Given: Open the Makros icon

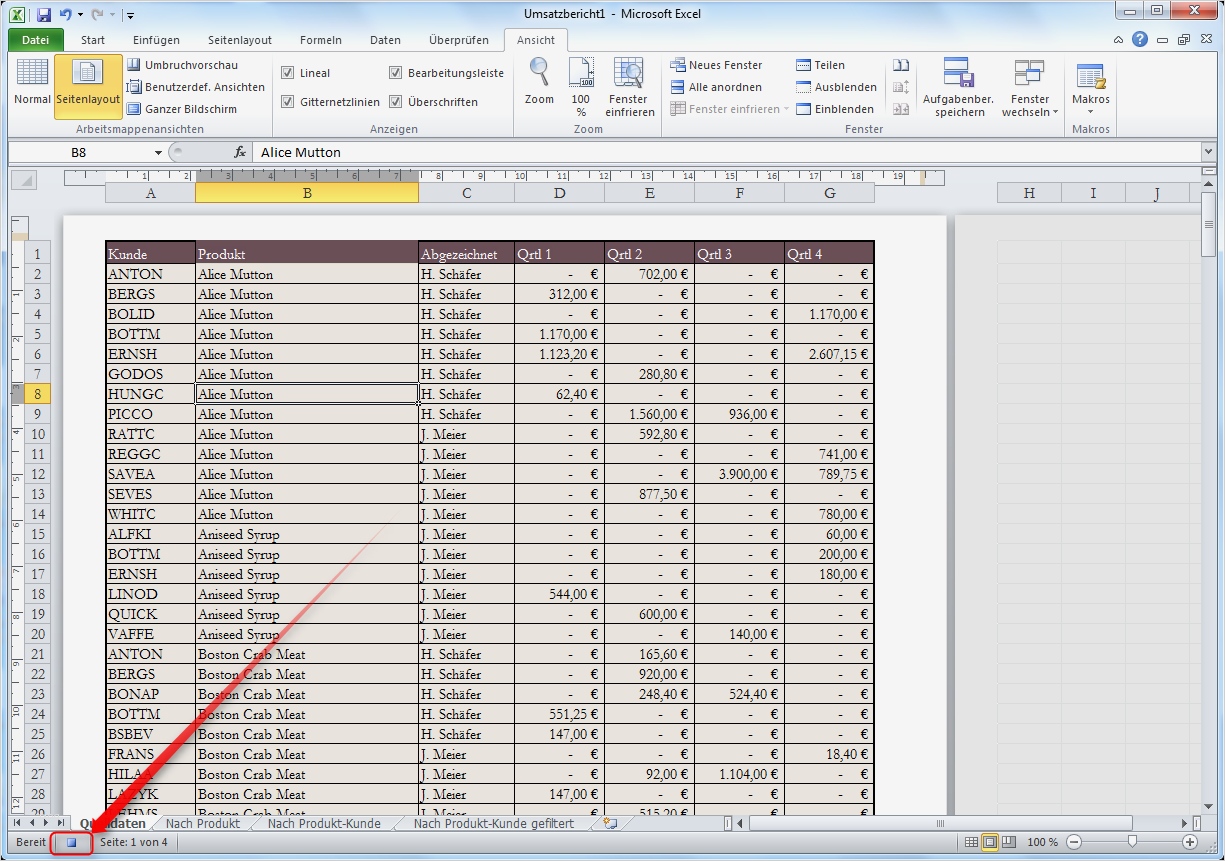Looking at the screenshot, I should point(1090,76).
